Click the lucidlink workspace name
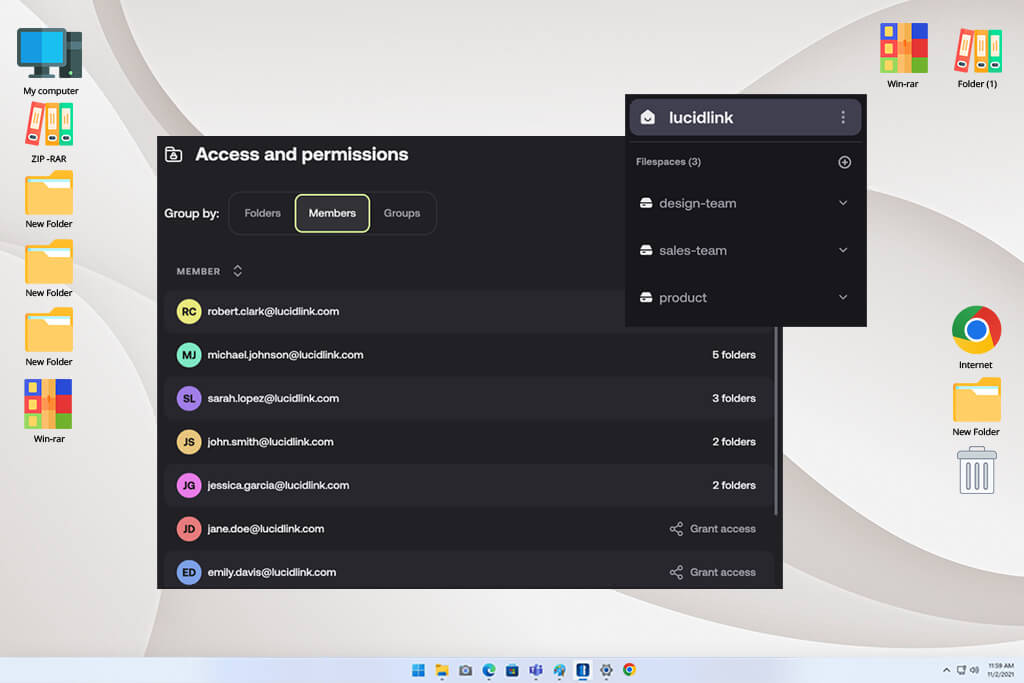 tap(701, 118)
